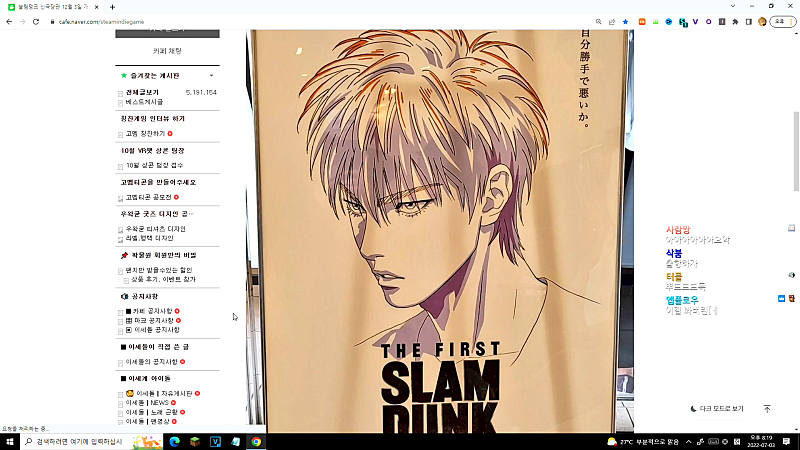Open the blue circular arrow extension

(x=669, y=22)
